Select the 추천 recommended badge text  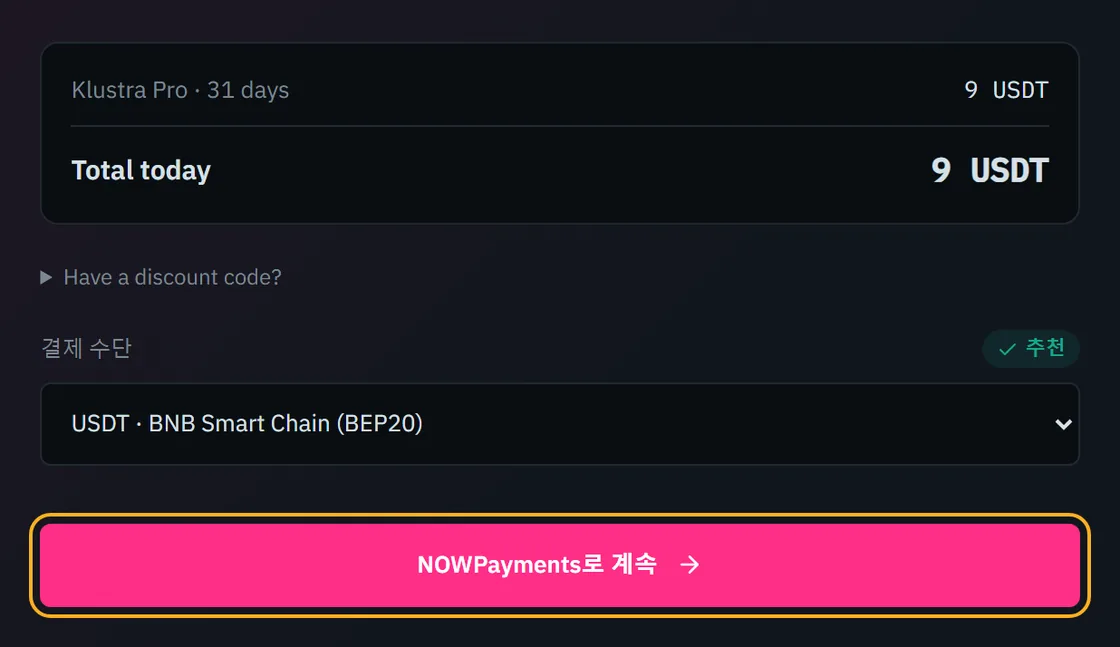coord(1045,348)
